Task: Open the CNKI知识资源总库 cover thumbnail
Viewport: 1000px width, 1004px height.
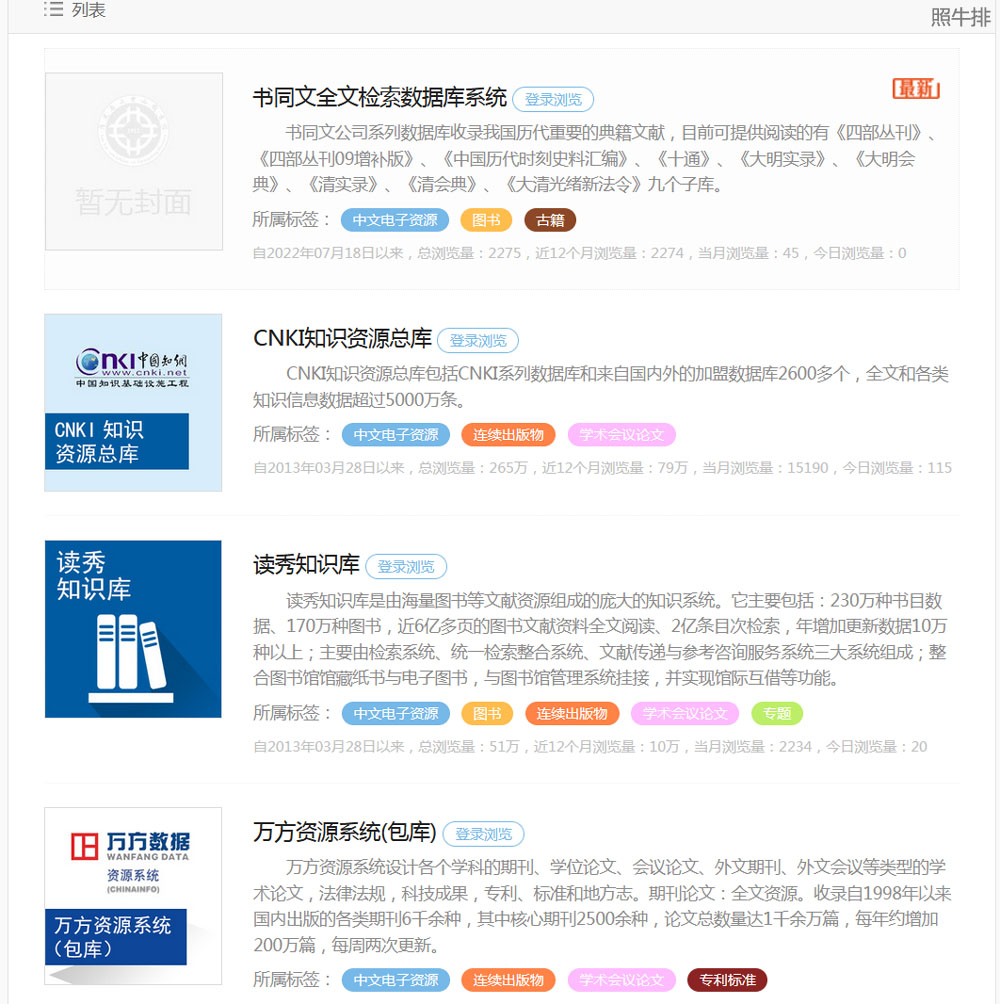Action: pos(133,403)
